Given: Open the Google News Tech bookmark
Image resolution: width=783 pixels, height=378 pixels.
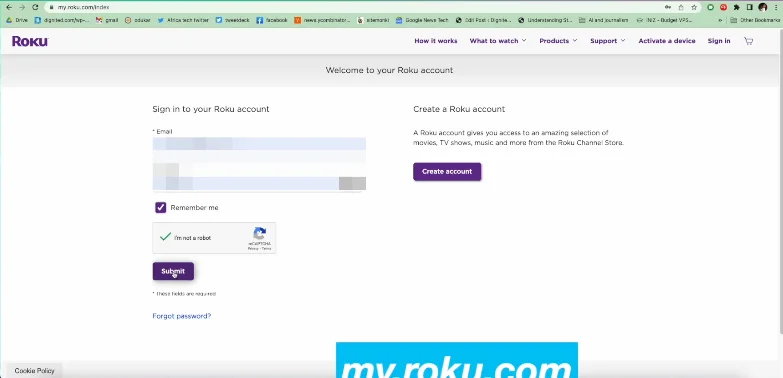Looking at the screenshot, I should pos(422,20).
